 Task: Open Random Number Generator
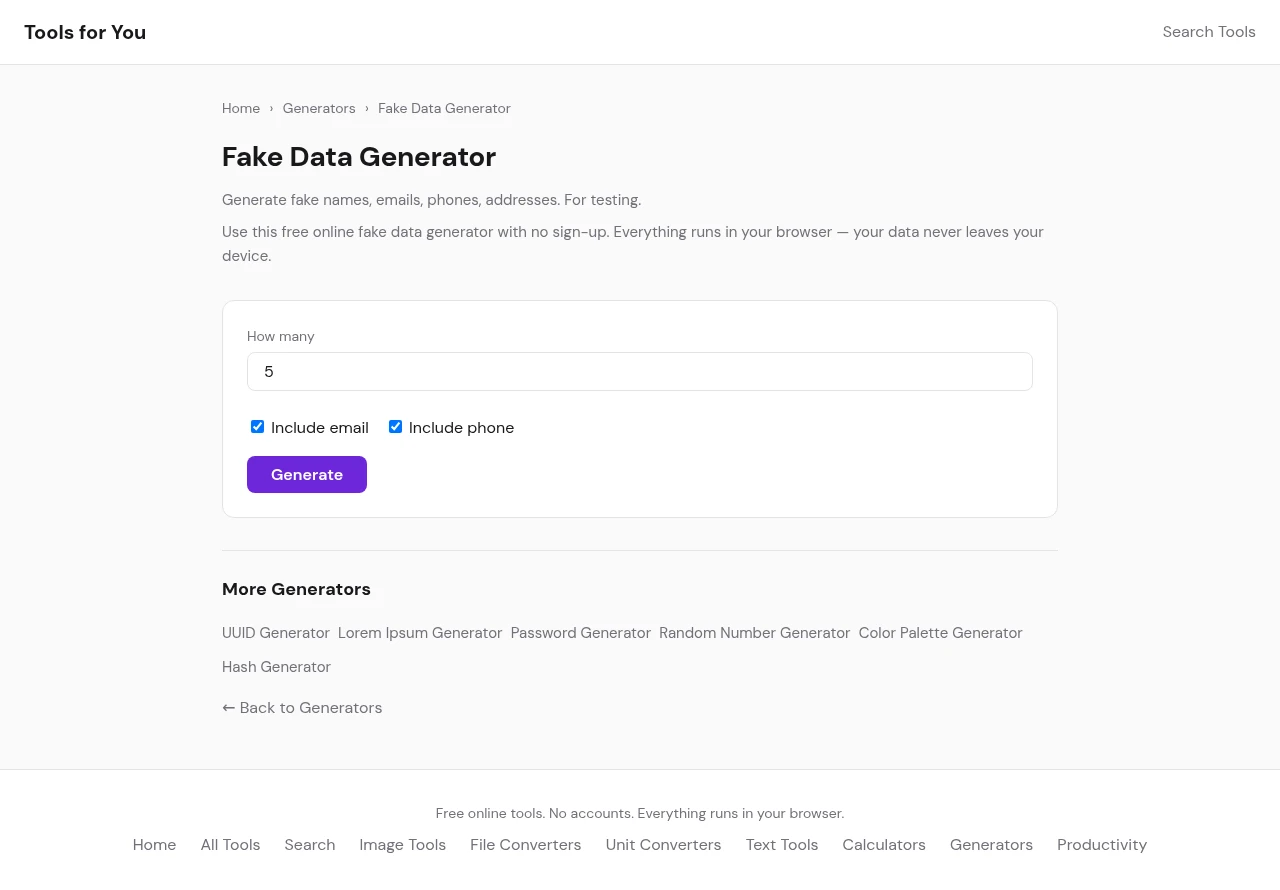[x=754, y=633]
